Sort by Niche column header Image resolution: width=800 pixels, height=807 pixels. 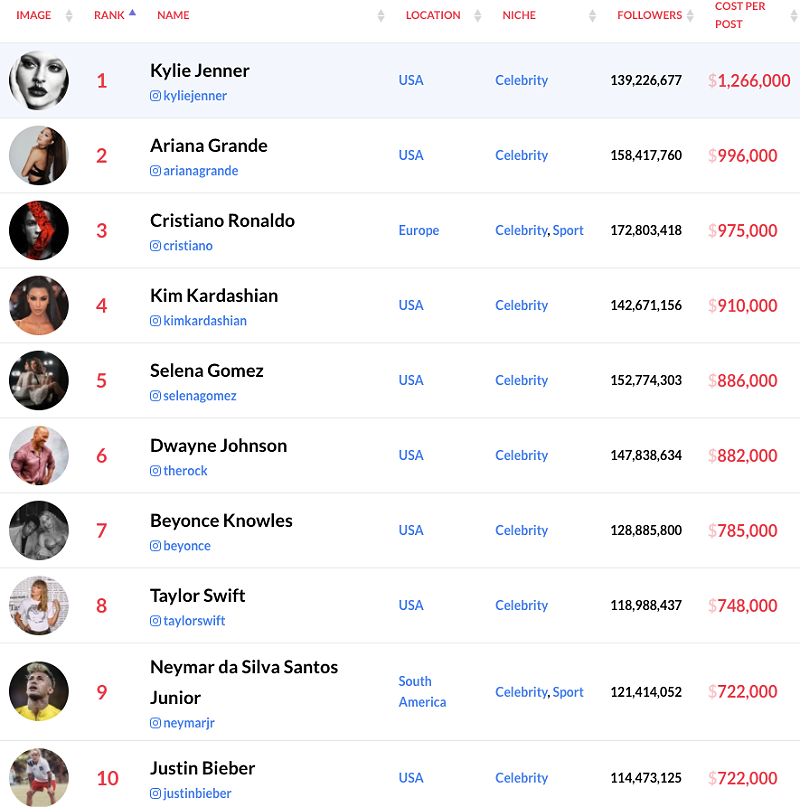point(519,16)
